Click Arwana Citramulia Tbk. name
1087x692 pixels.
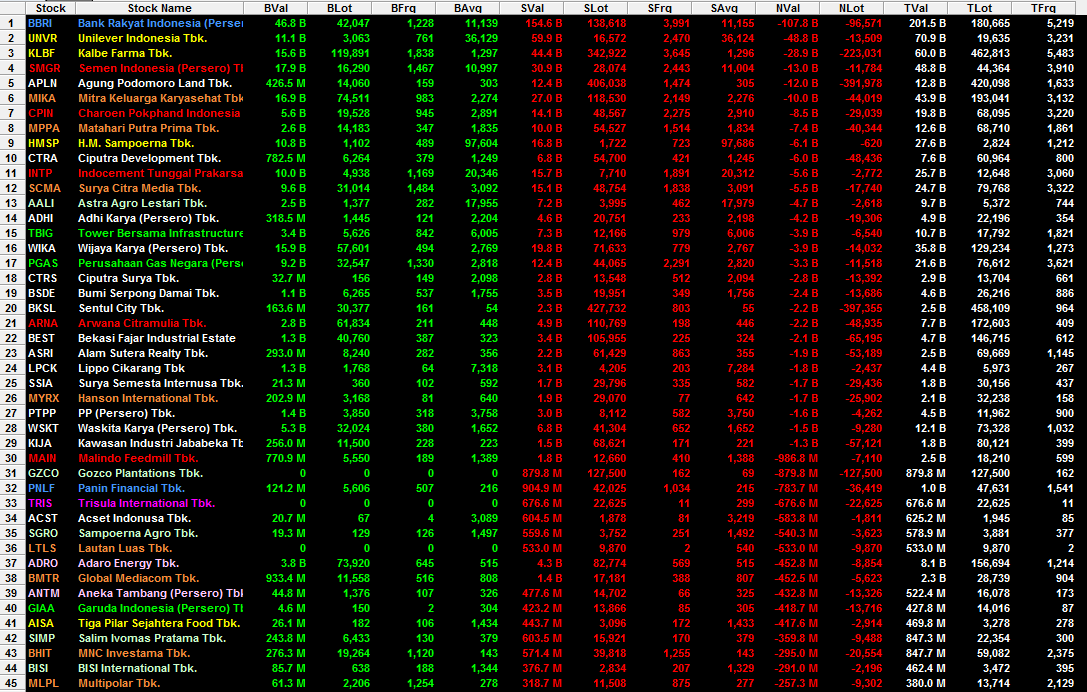[x=141, y=323]
